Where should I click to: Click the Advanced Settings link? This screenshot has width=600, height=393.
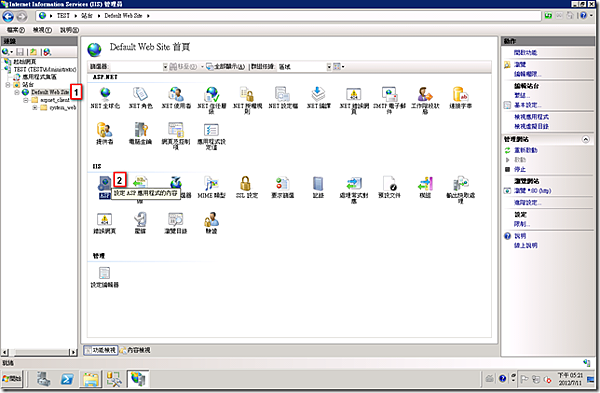point(528,202)
